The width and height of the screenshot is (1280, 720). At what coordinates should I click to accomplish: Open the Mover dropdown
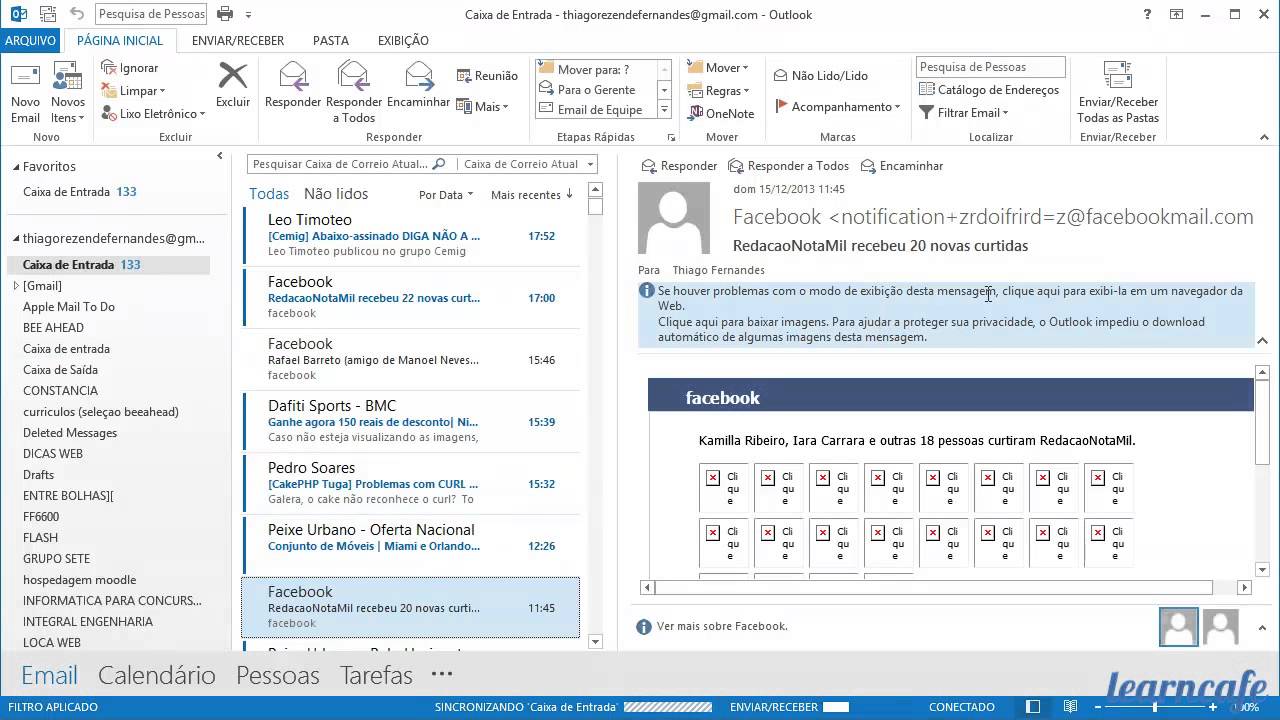[x=718, y=68]
